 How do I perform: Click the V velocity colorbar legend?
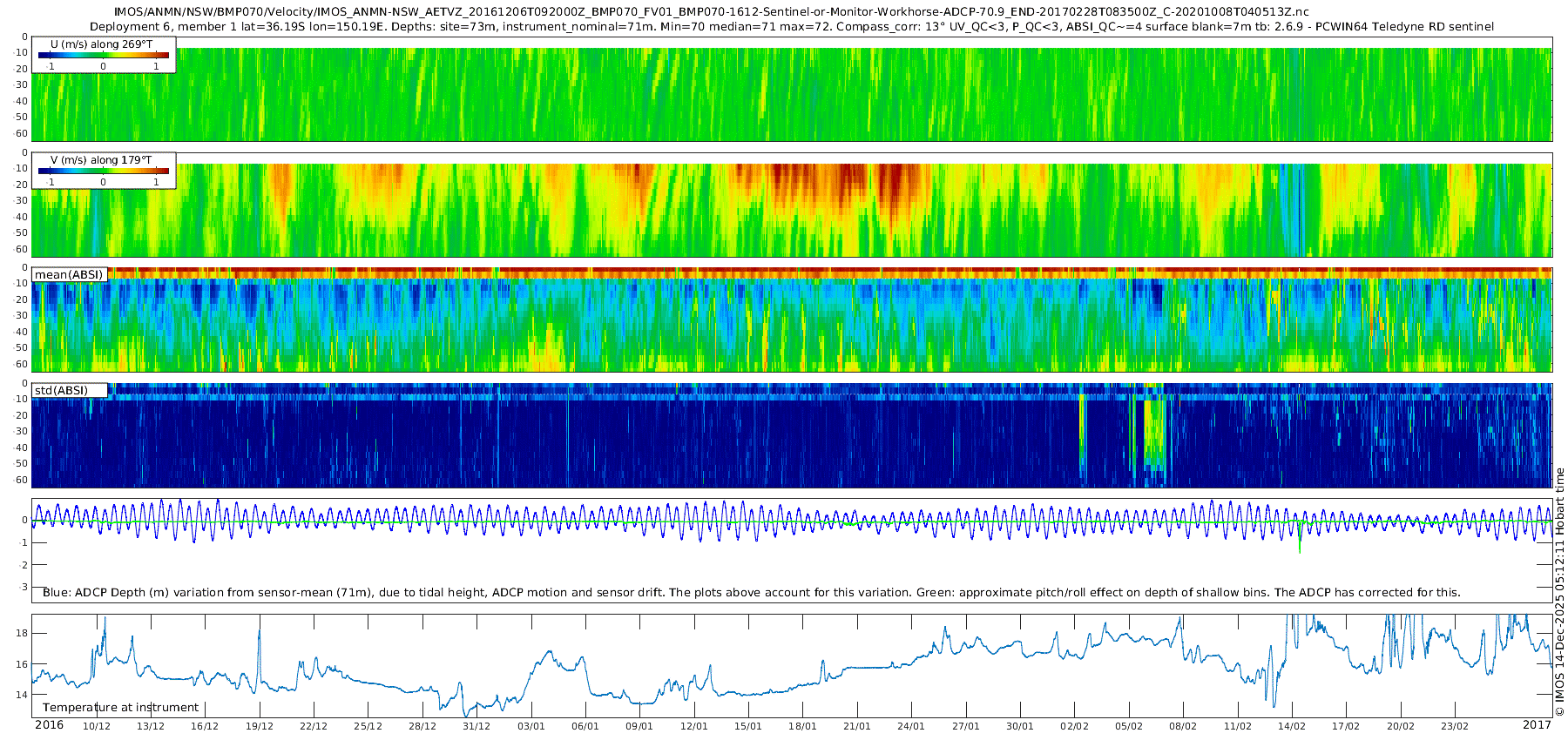[103, 172]
